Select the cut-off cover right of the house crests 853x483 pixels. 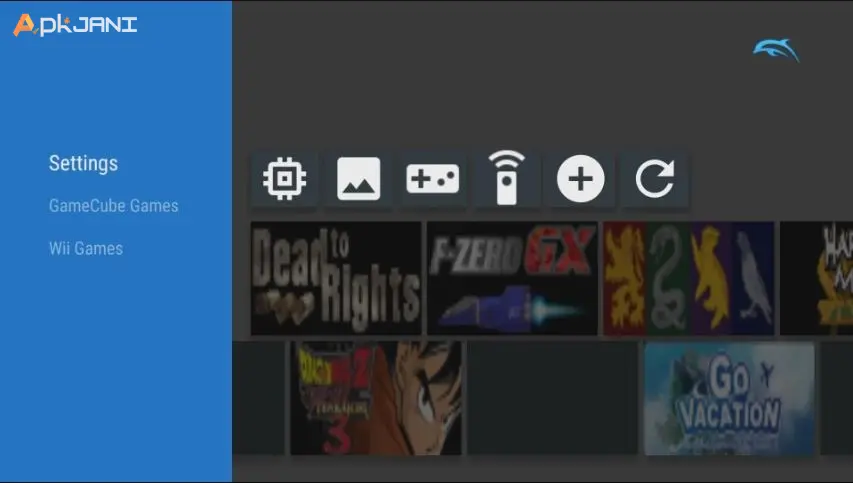(816, 278)
